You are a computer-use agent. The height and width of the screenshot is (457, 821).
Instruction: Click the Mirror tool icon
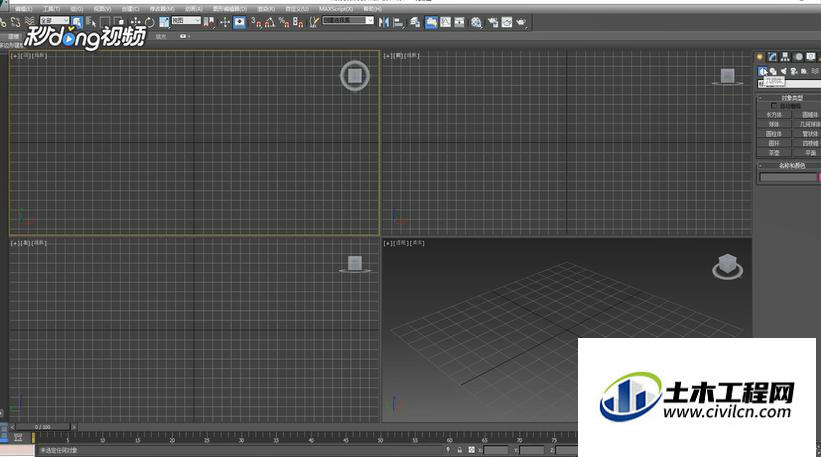[x=384, y=22]
